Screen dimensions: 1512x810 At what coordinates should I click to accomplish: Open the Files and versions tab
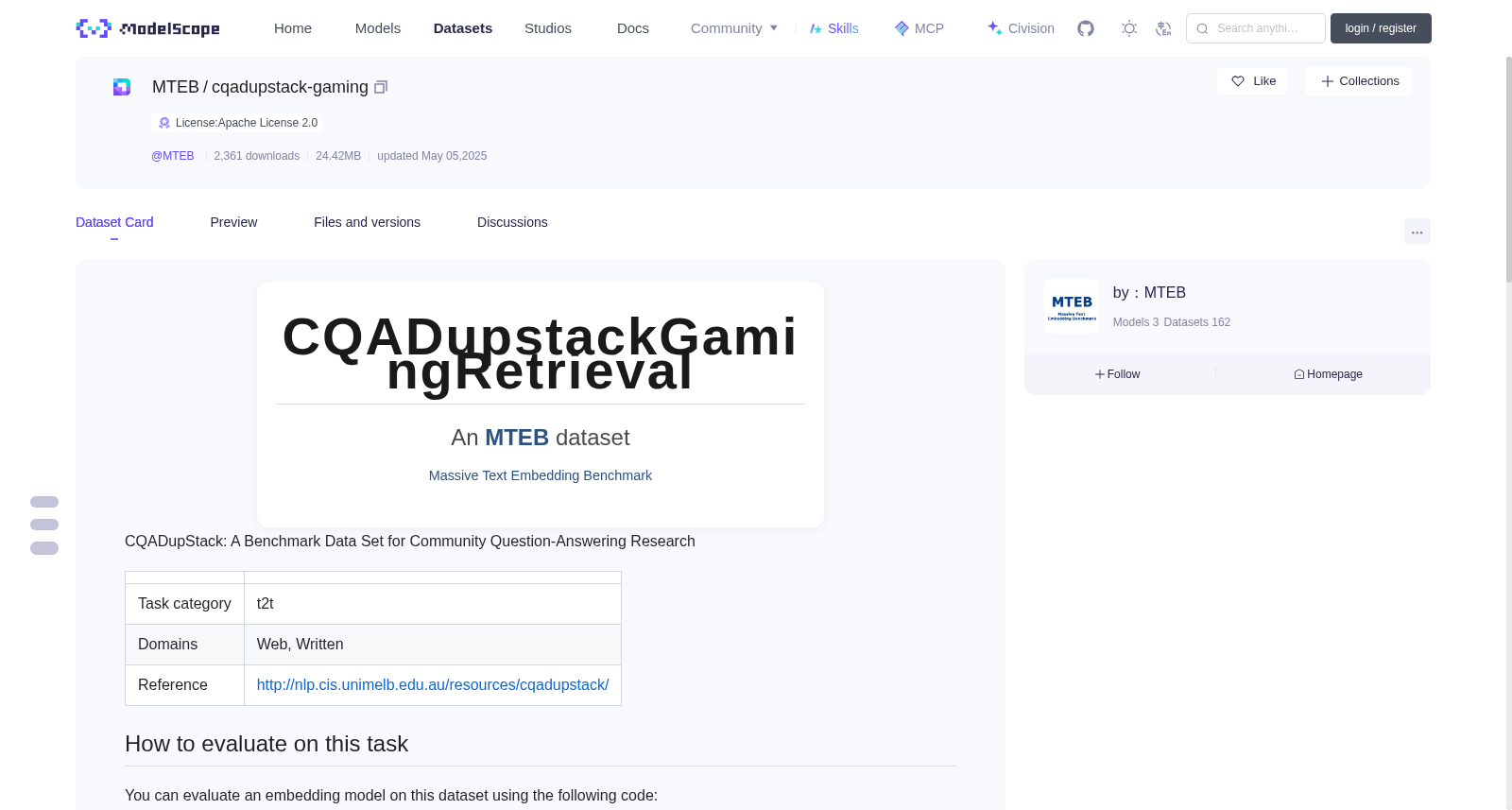[x=367, y=222]
